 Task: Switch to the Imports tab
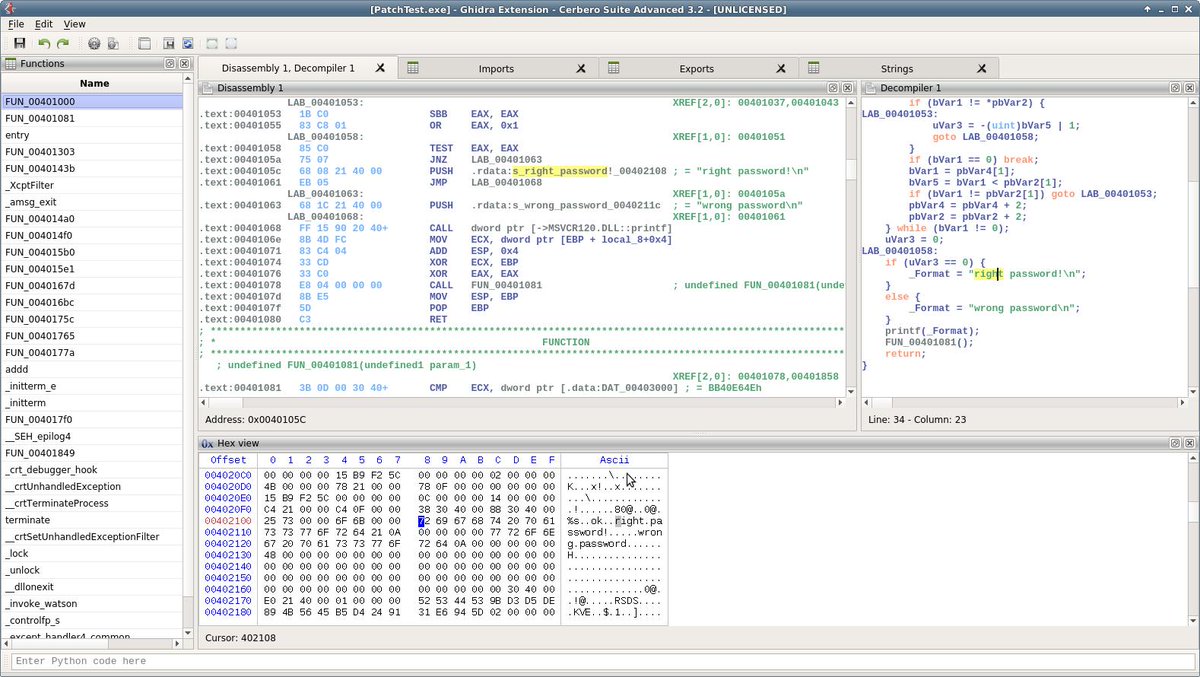pyautogui.click(x=496, y=69)
